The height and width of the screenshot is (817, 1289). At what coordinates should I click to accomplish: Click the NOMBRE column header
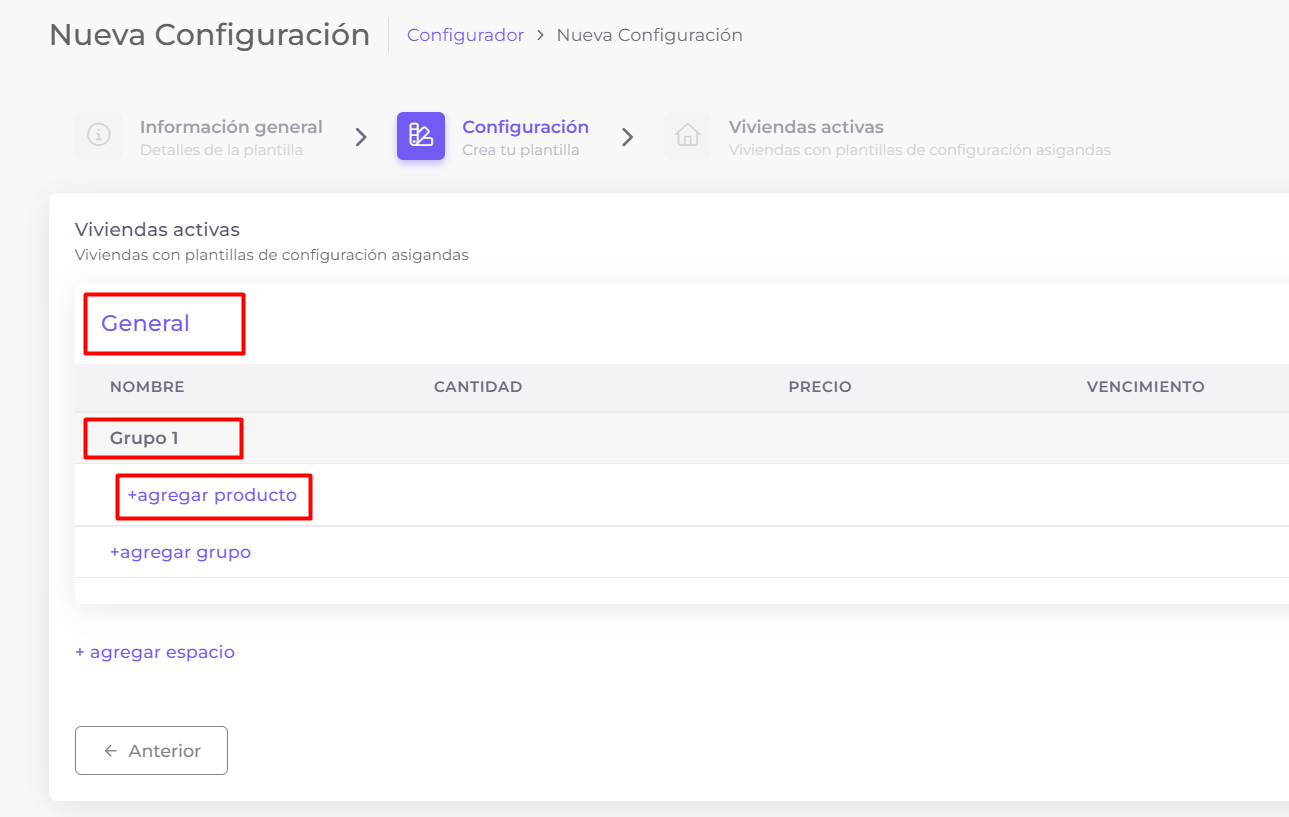point(147,387)
